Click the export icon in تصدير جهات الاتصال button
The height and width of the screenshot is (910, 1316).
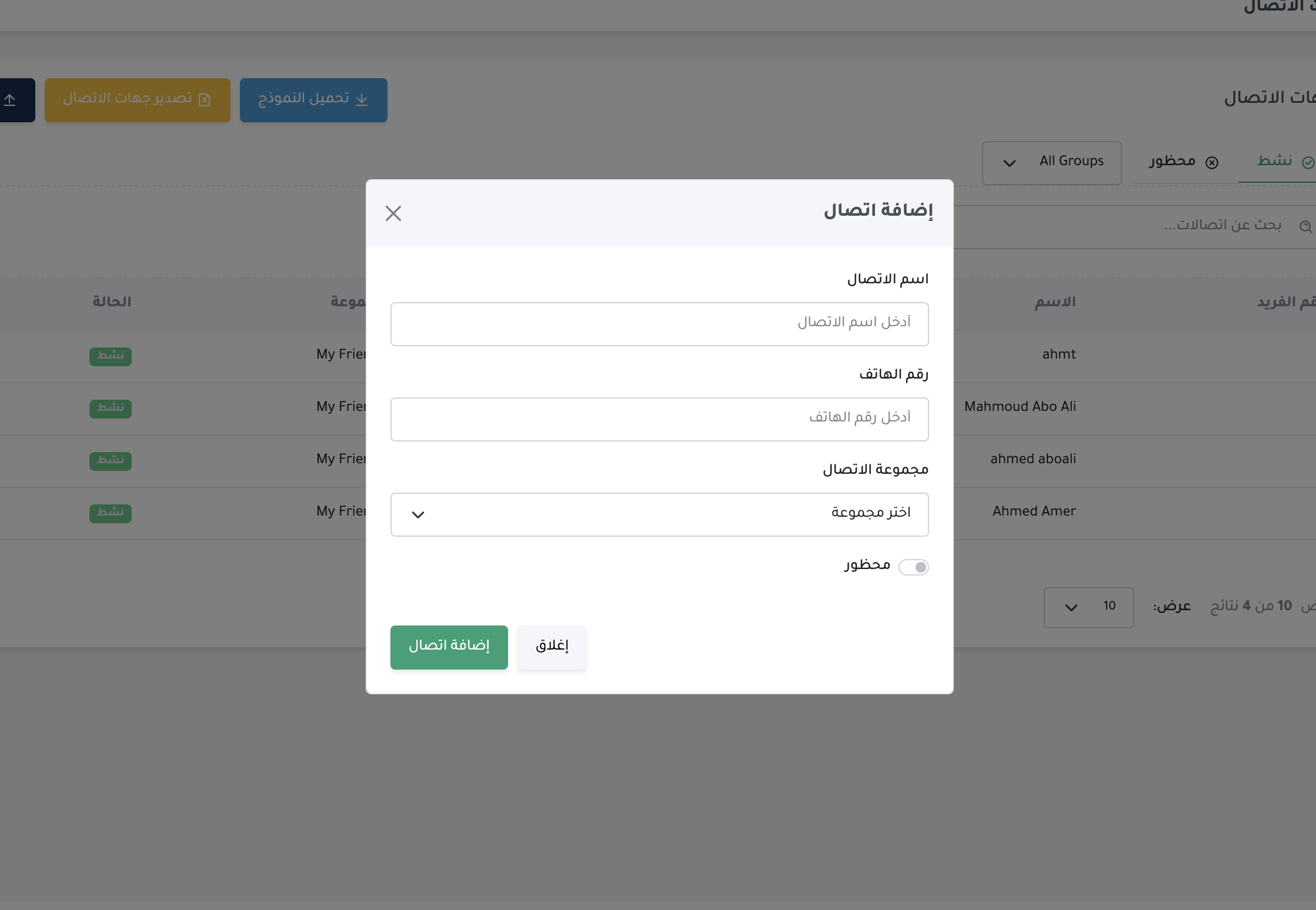tap(205, 100)
